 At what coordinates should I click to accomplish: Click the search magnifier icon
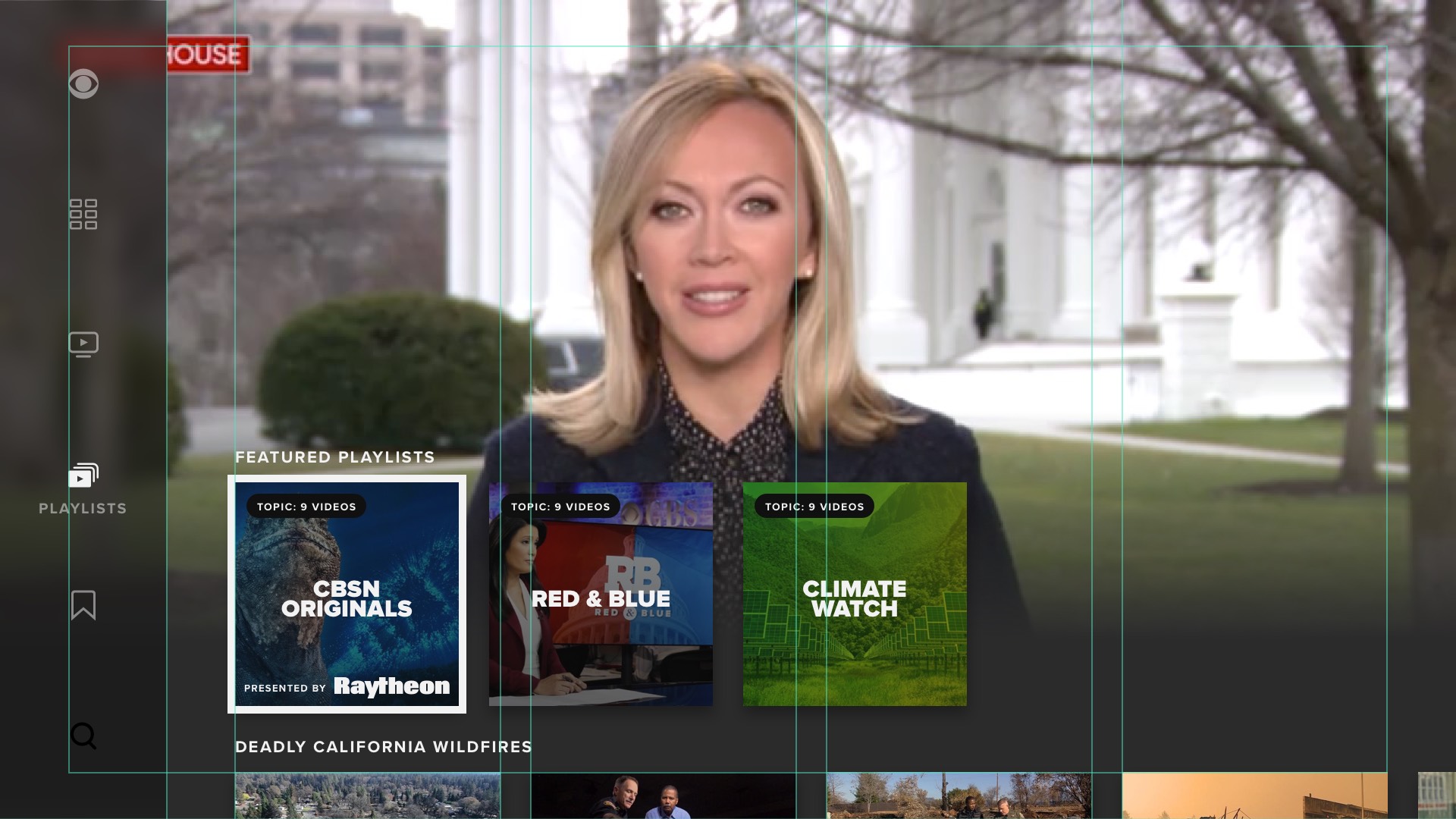(83, 736)
